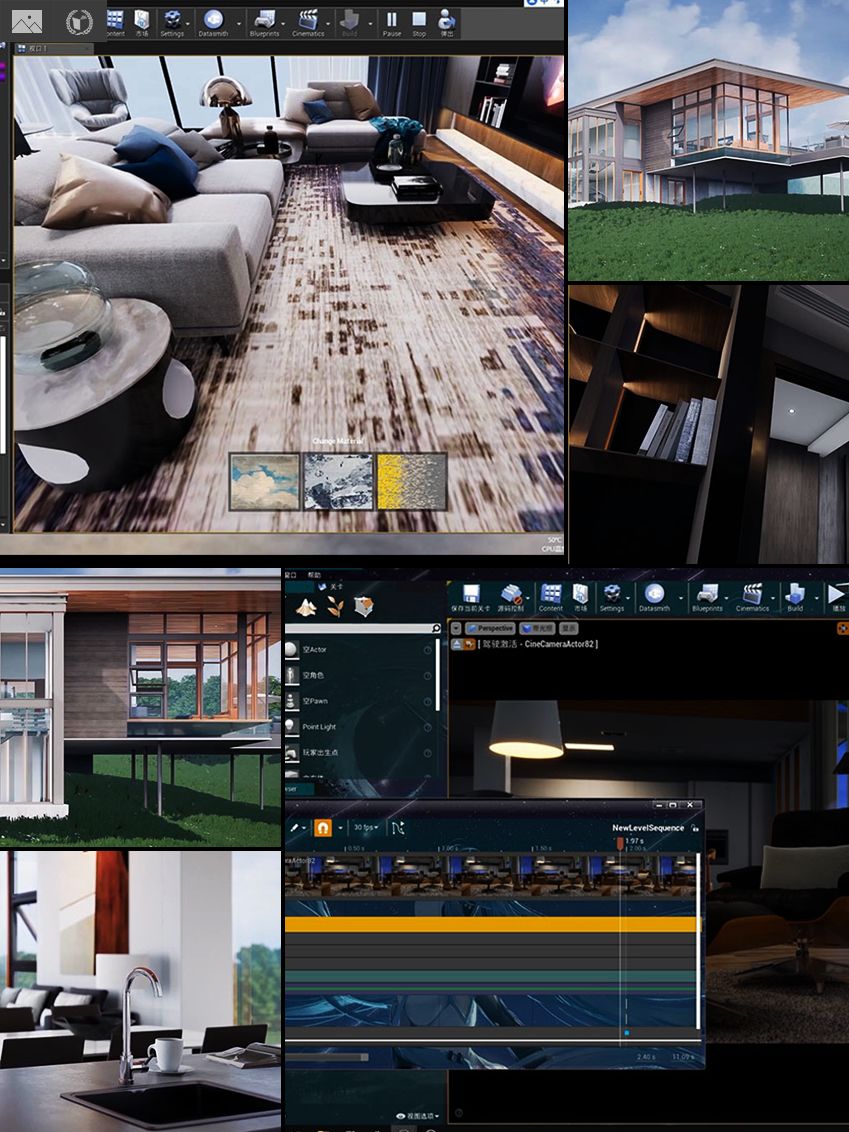Open the Datasmith import tool
This screenshot has width=849, height=1132.
[x=214, y=20]
